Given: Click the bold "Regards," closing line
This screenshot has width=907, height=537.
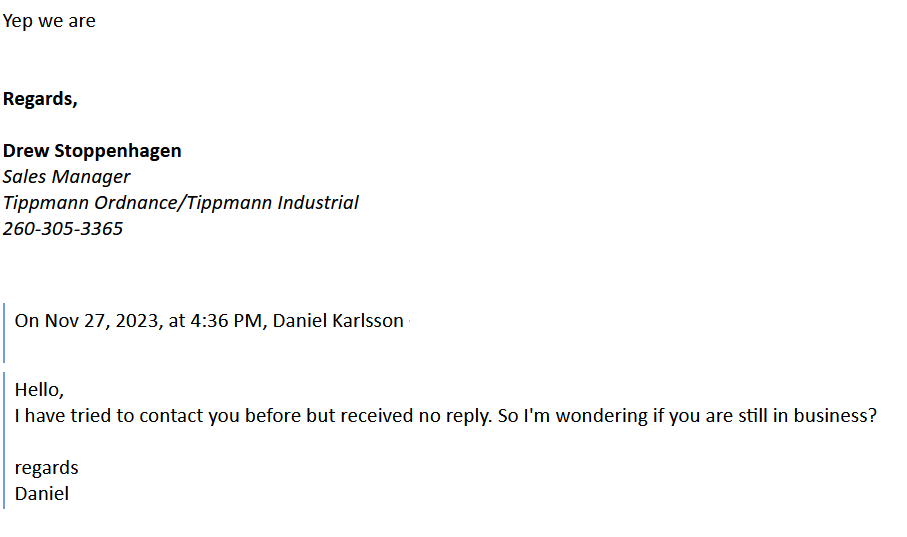Looking at the screenshot, I should 40,99.
